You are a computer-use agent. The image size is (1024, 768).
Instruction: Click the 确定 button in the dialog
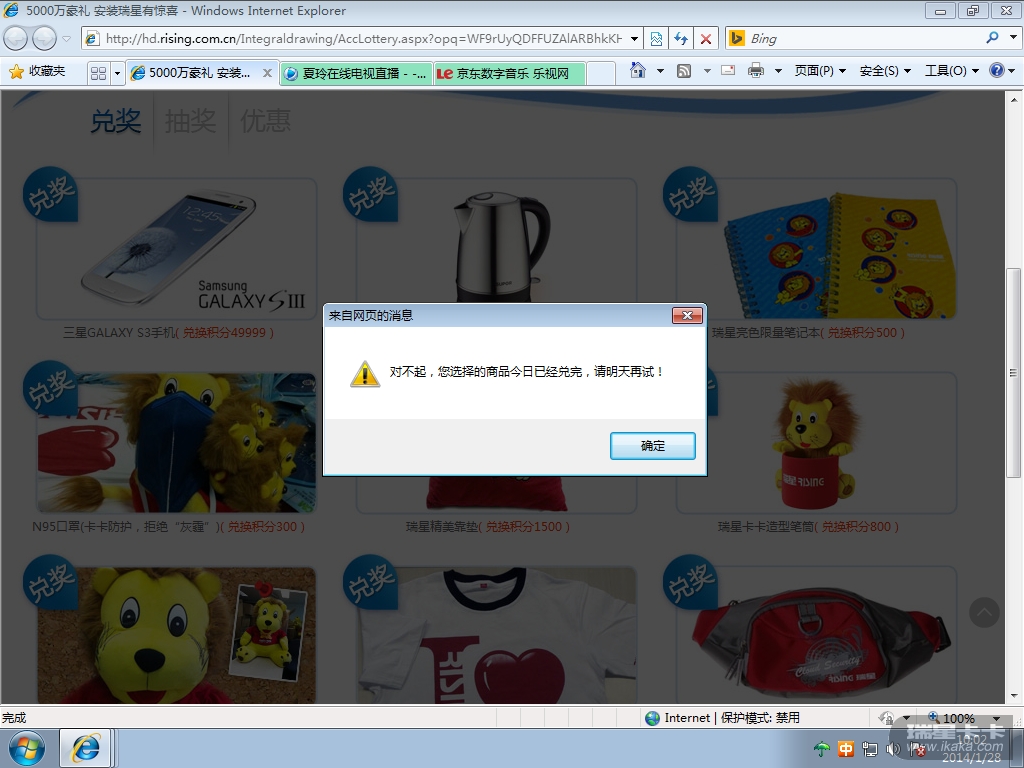coord(652,445)
